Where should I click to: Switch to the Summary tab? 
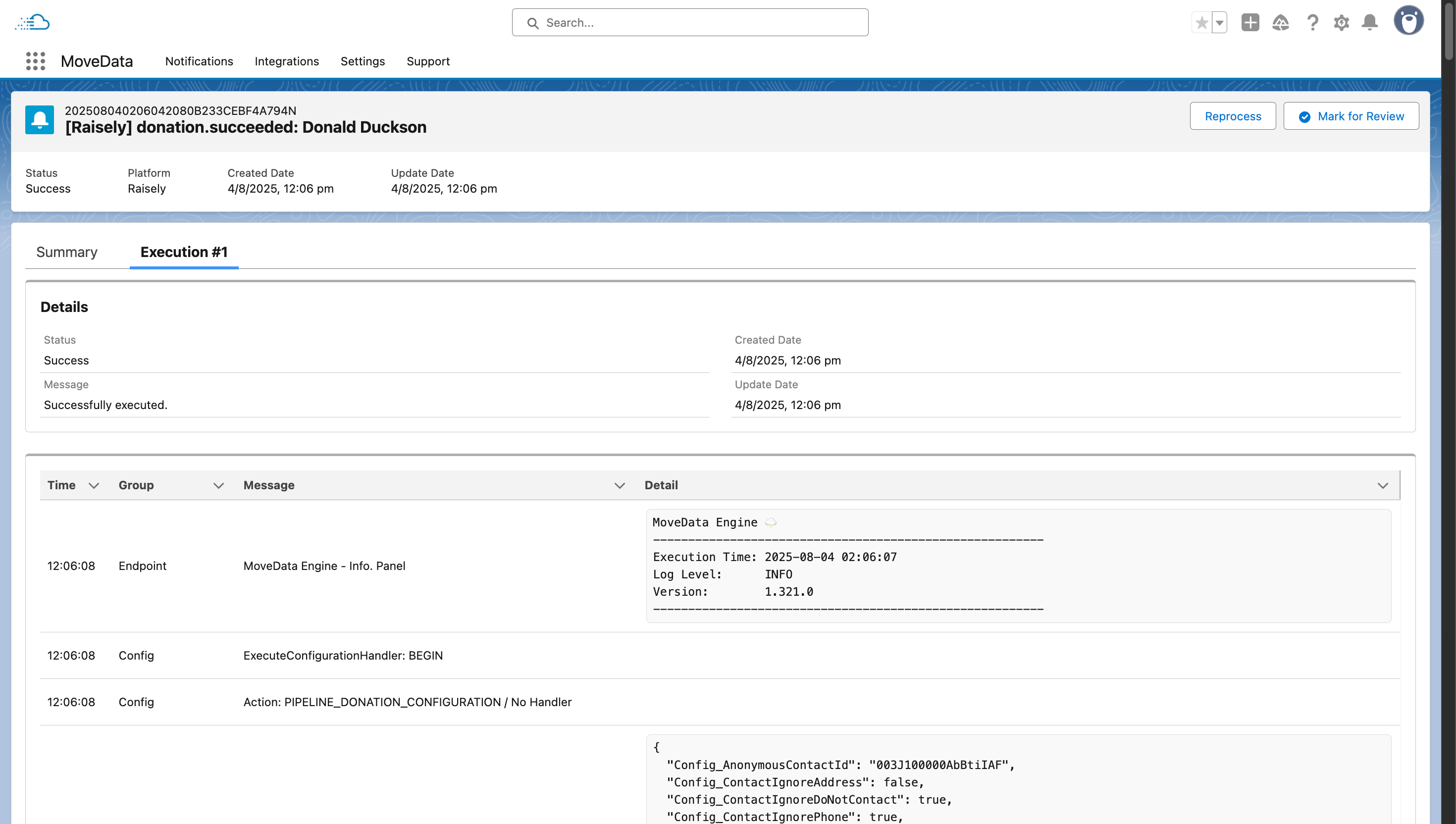click(67, 252)
